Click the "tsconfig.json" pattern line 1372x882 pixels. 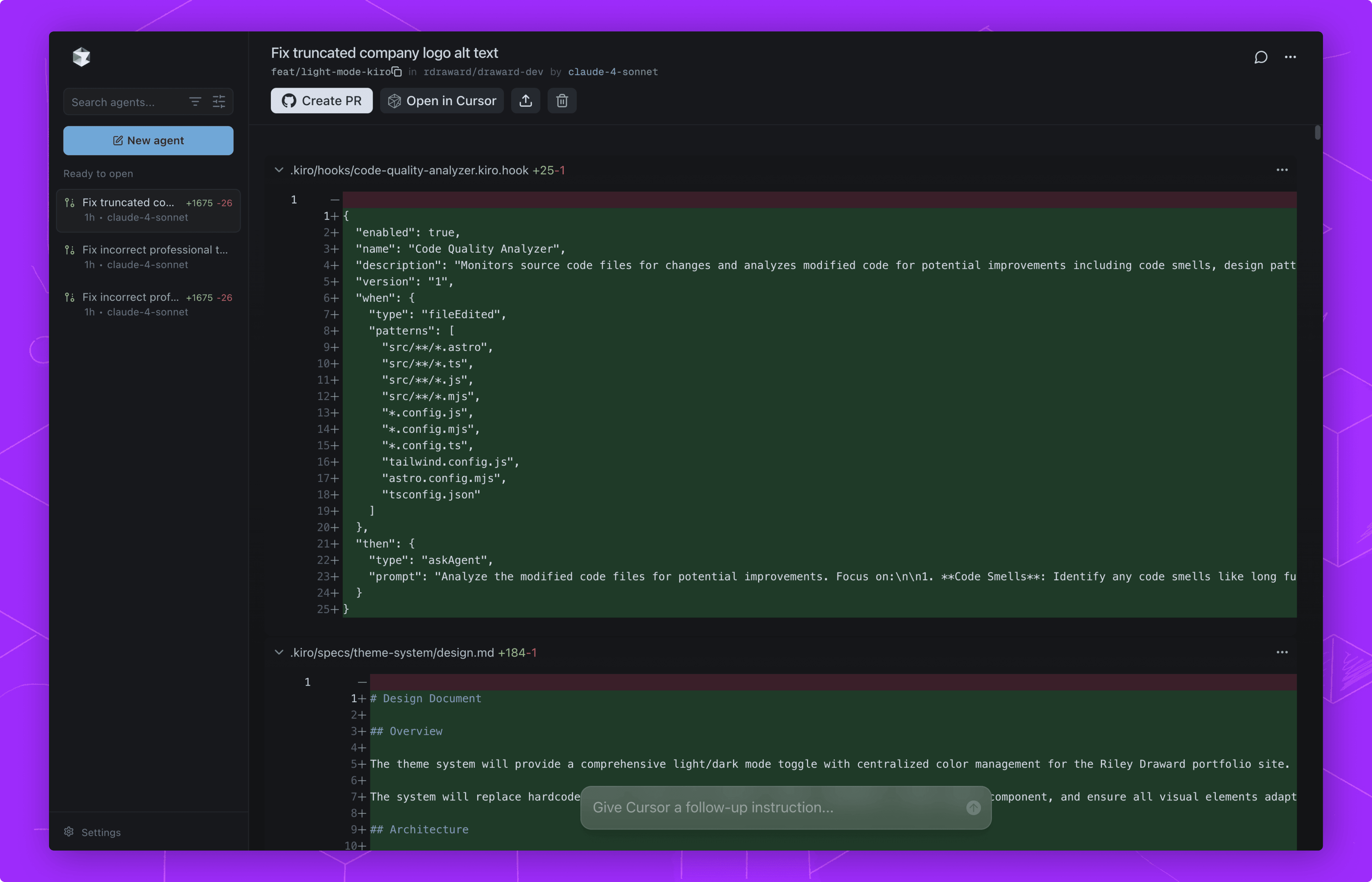[431, 494]
